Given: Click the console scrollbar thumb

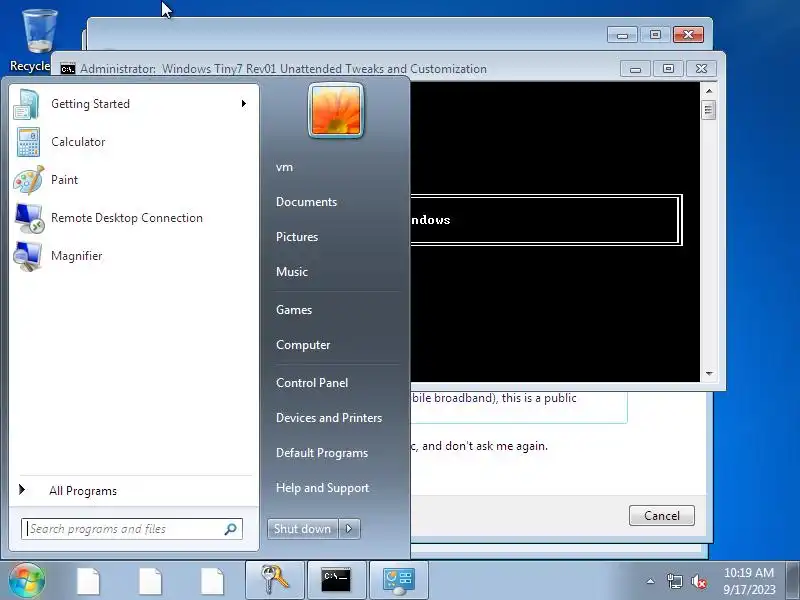Looking at the screenshot, I should point(708,110).
